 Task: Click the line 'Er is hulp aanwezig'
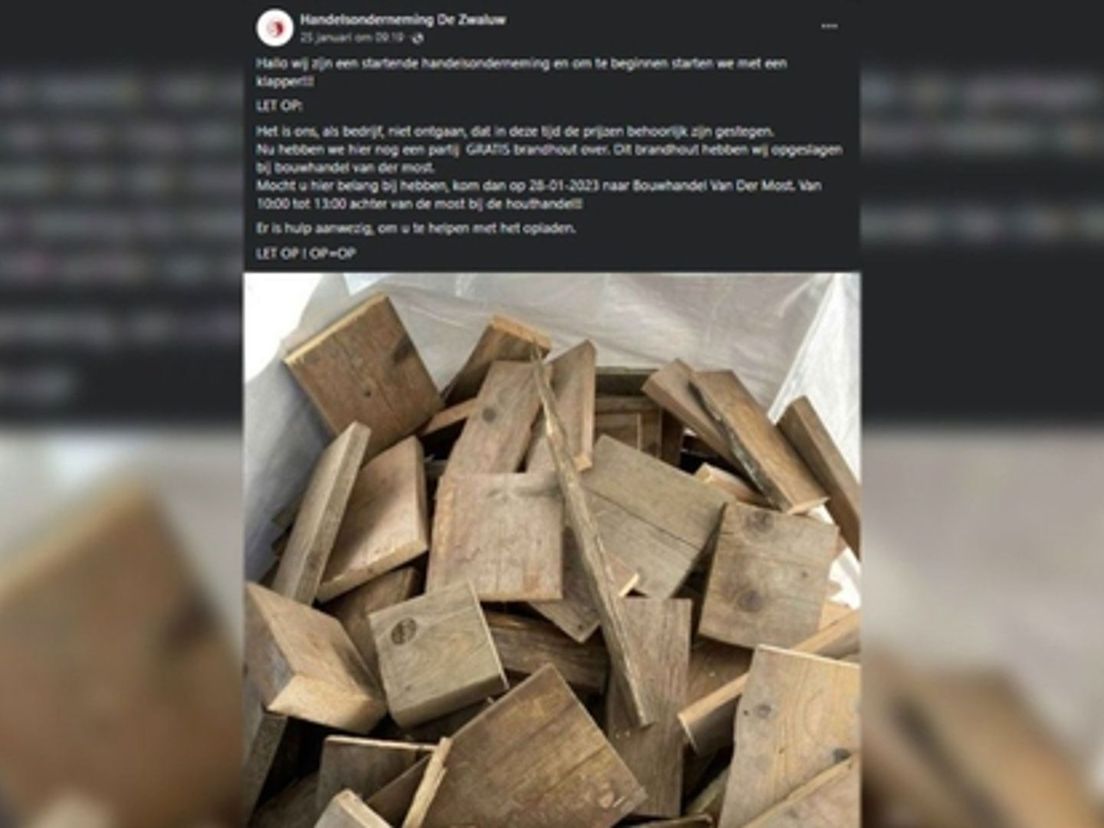pyautogui.click(x=415, y=229)
